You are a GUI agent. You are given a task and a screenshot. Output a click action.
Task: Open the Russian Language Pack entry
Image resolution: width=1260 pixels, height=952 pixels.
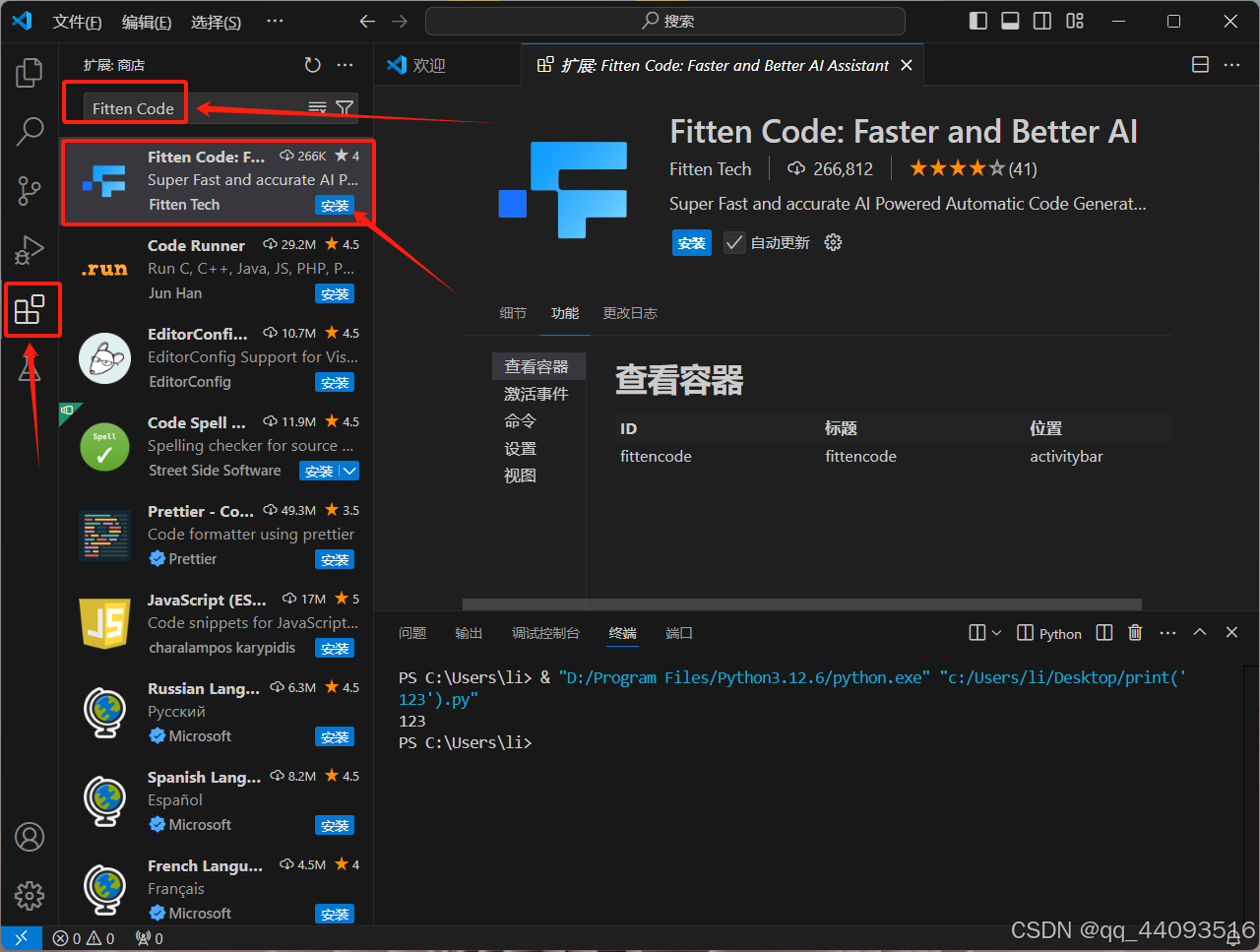[217, 713]
